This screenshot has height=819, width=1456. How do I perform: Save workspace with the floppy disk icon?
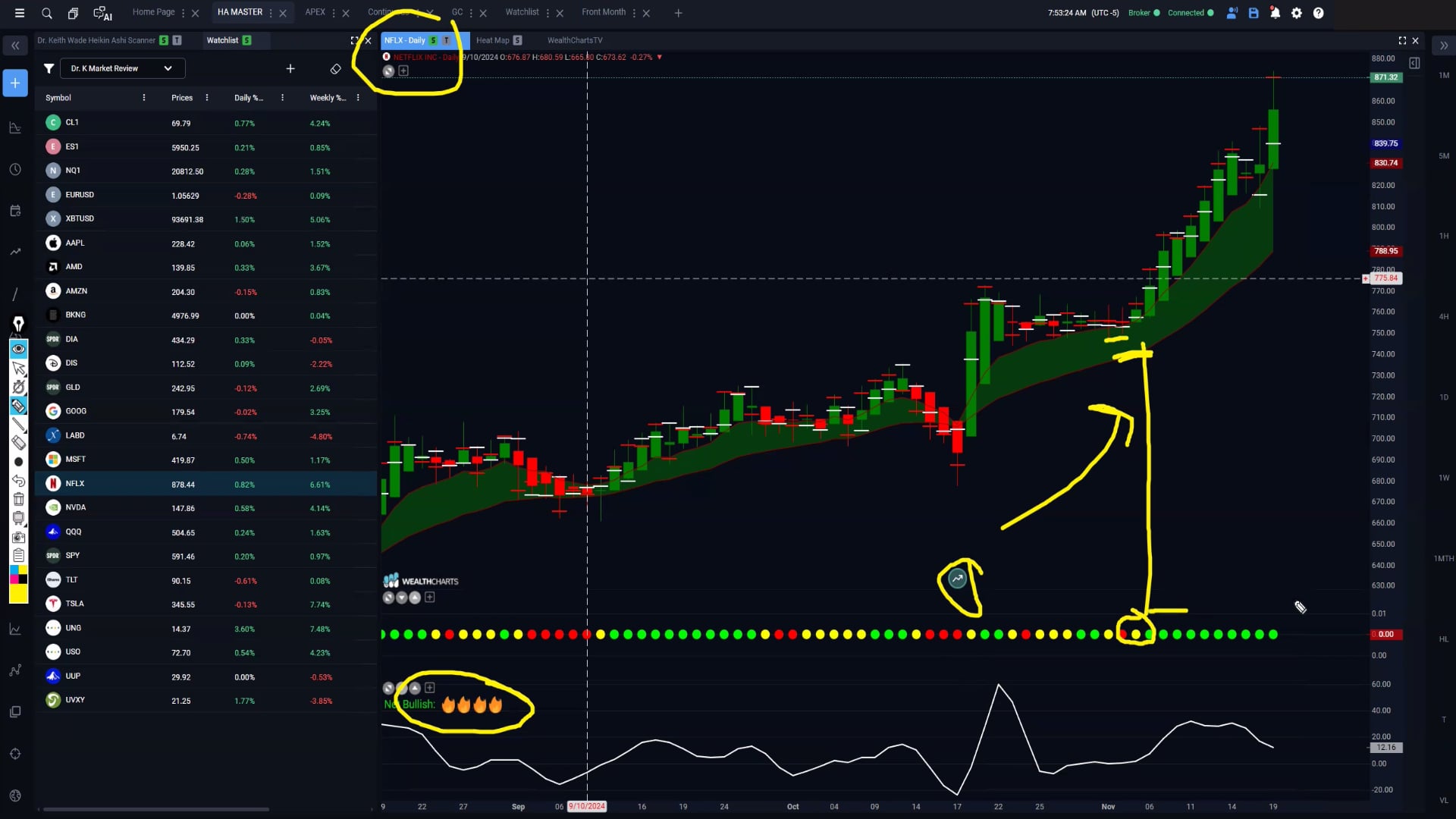(x=1254, y=13)
